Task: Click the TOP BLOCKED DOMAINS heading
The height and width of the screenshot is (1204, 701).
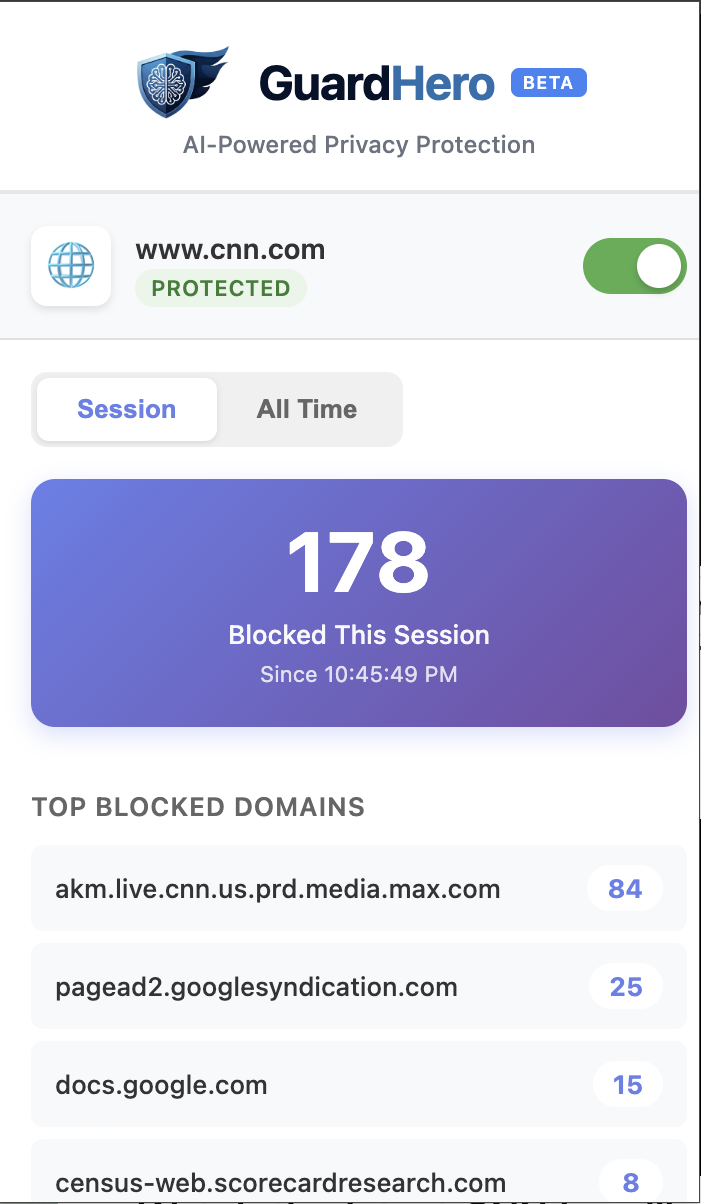Action: point(198,807)
